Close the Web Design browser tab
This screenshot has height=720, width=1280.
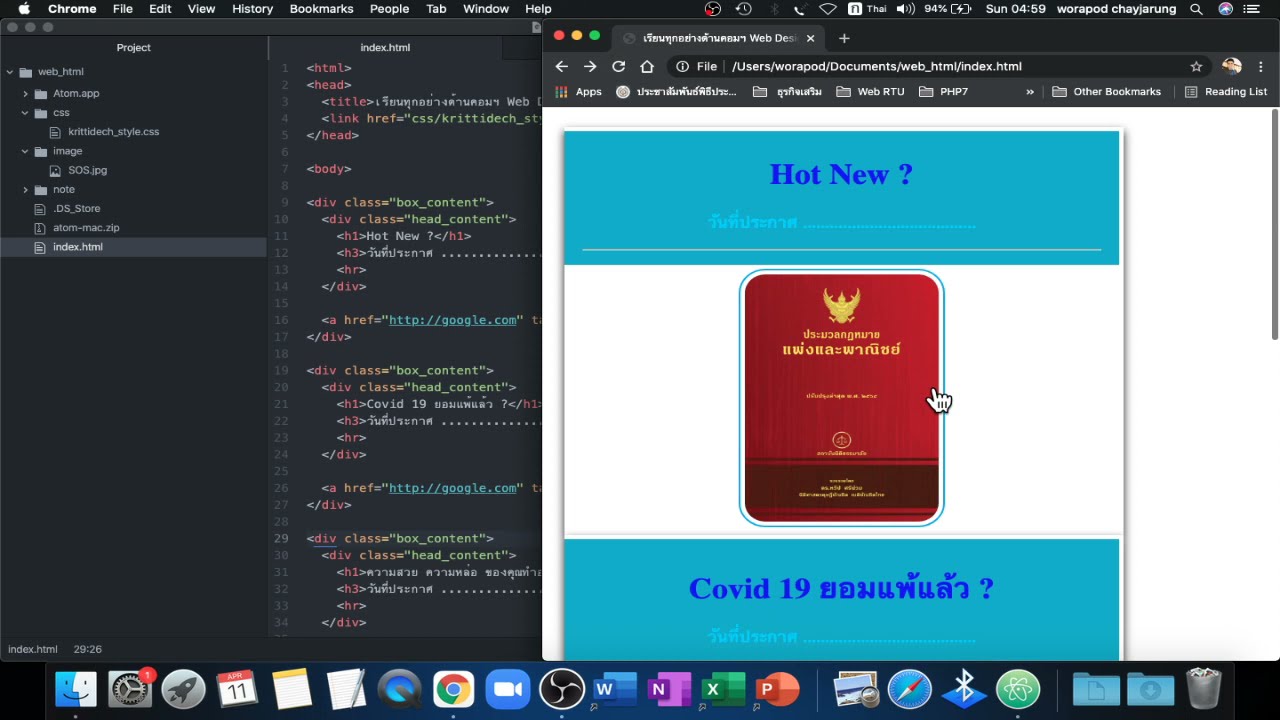[810, 38]
